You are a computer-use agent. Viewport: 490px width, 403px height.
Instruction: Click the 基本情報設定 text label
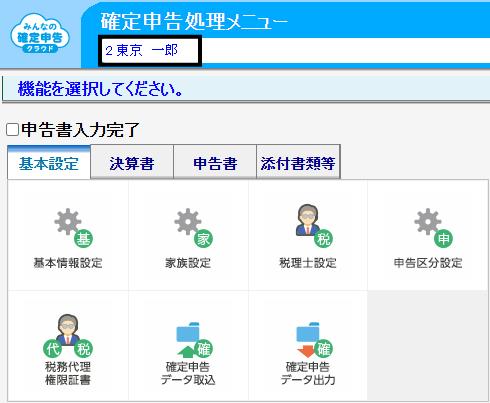pos(68,263)
